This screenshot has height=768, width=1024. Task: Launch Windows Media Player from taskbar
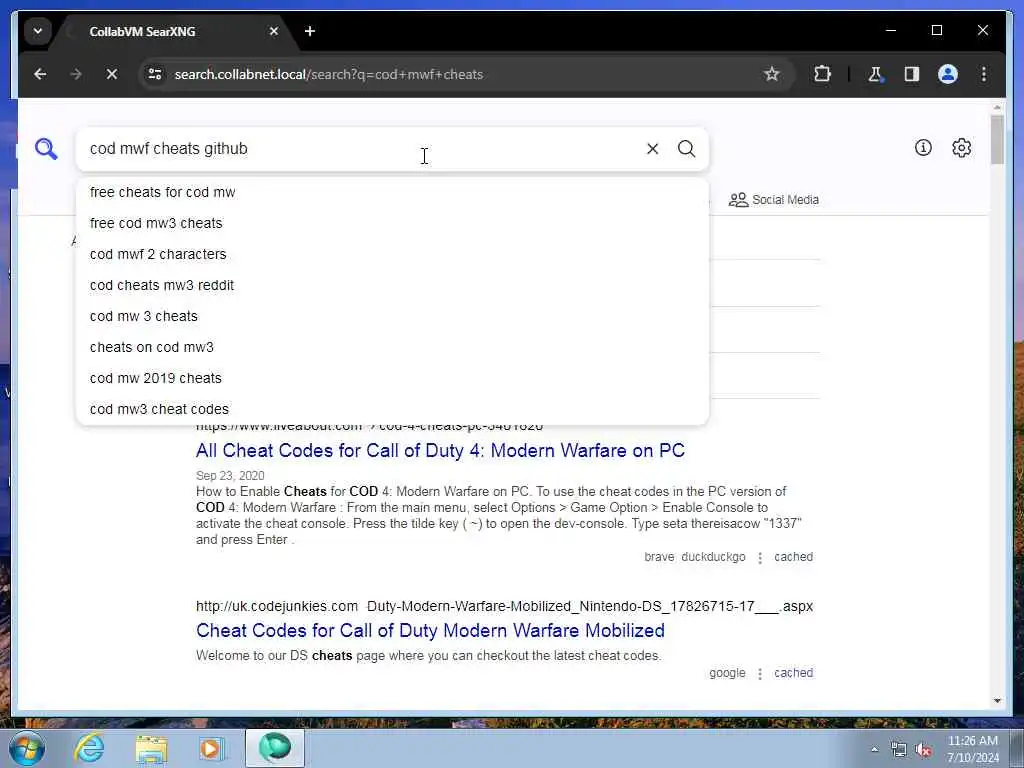click(x=212, y=748)
